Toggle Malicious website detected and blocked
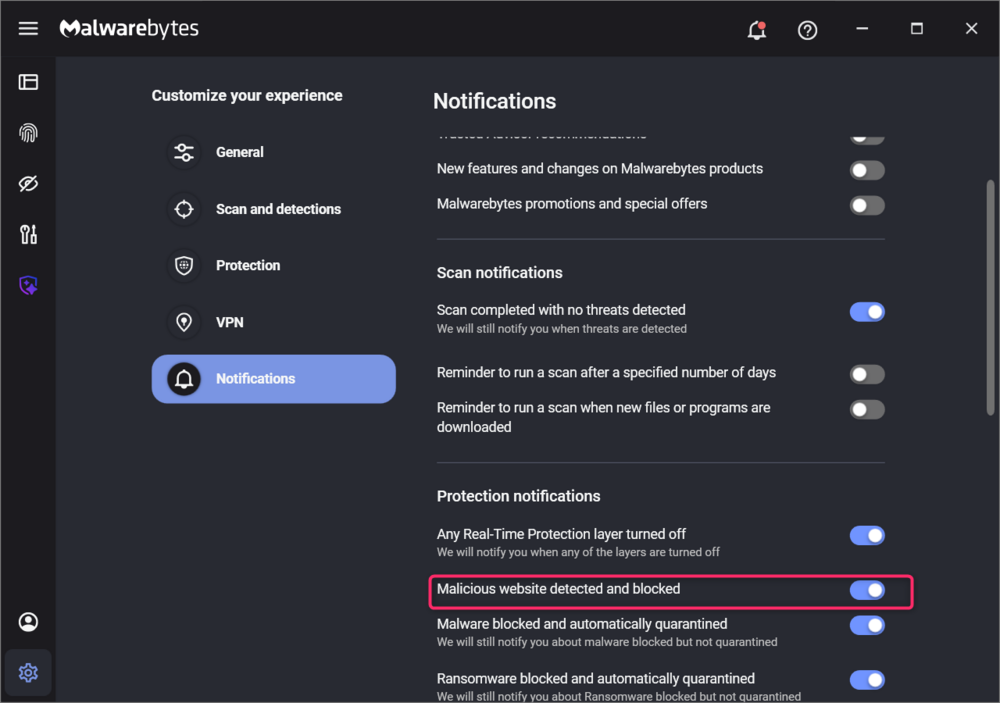1000x703 pixels. click(867, 590)
